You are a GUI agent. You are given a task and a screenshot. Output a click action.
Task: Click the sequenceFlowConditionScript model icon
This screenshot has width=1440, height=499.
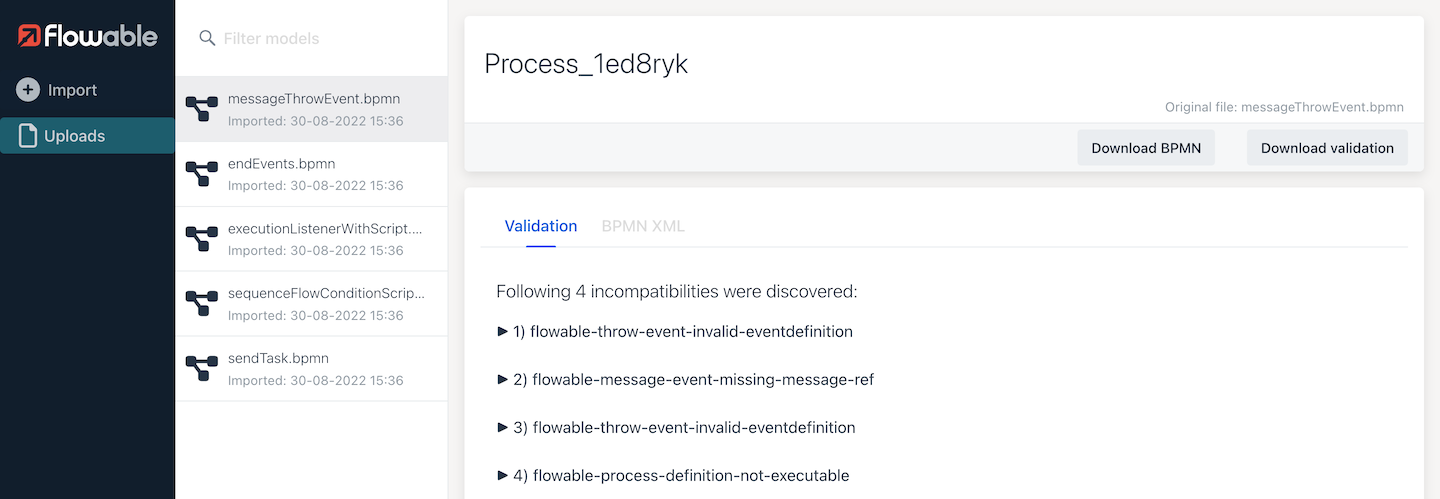(202, 304)
